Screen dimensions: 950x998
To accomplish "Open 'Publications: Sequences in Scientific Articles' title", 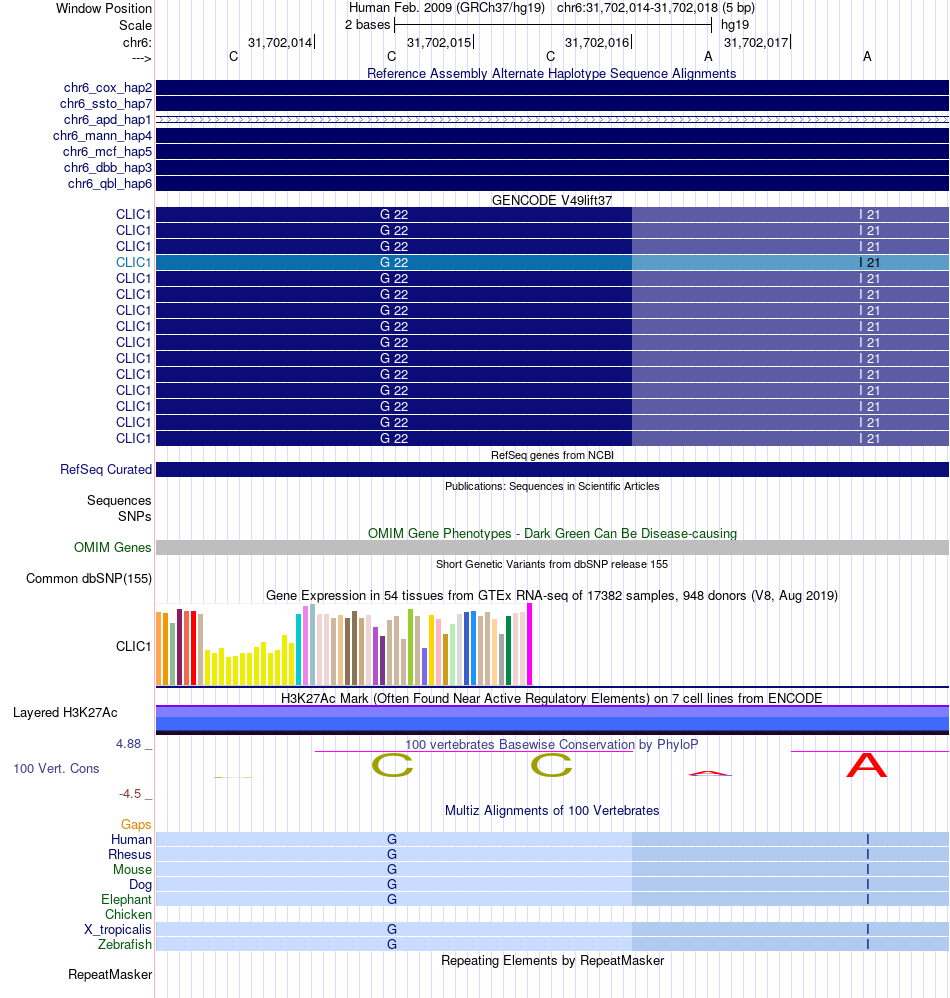I will coord(552,486).
